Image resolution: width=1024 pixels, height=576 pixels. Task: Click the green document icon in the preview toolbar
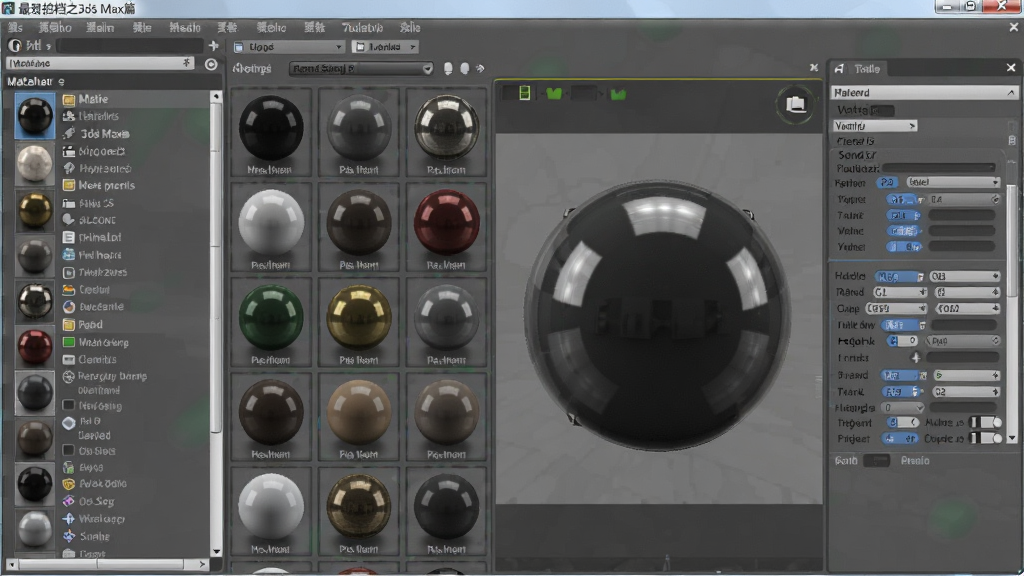coord(524,93)
